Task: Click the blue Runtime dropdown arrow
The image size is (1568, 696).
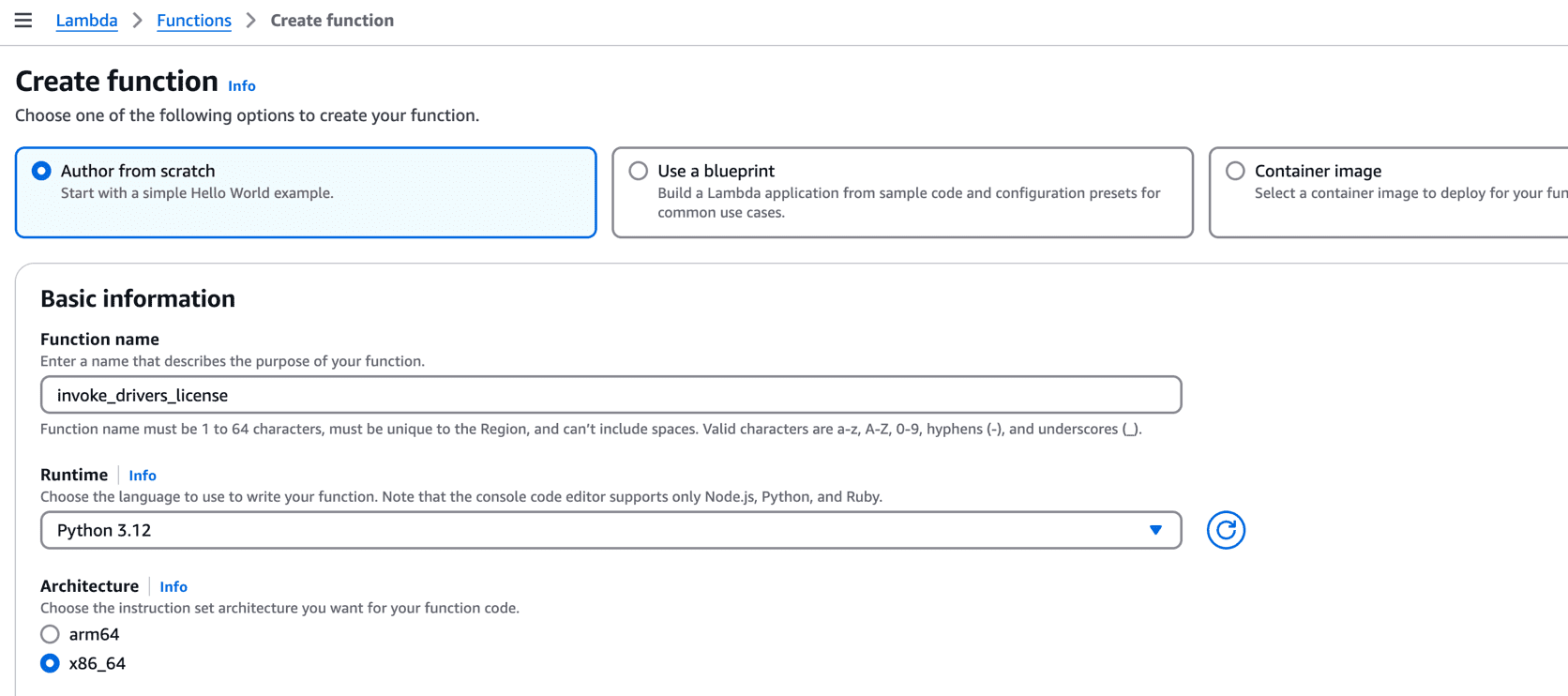Action: click(1155, 530)
